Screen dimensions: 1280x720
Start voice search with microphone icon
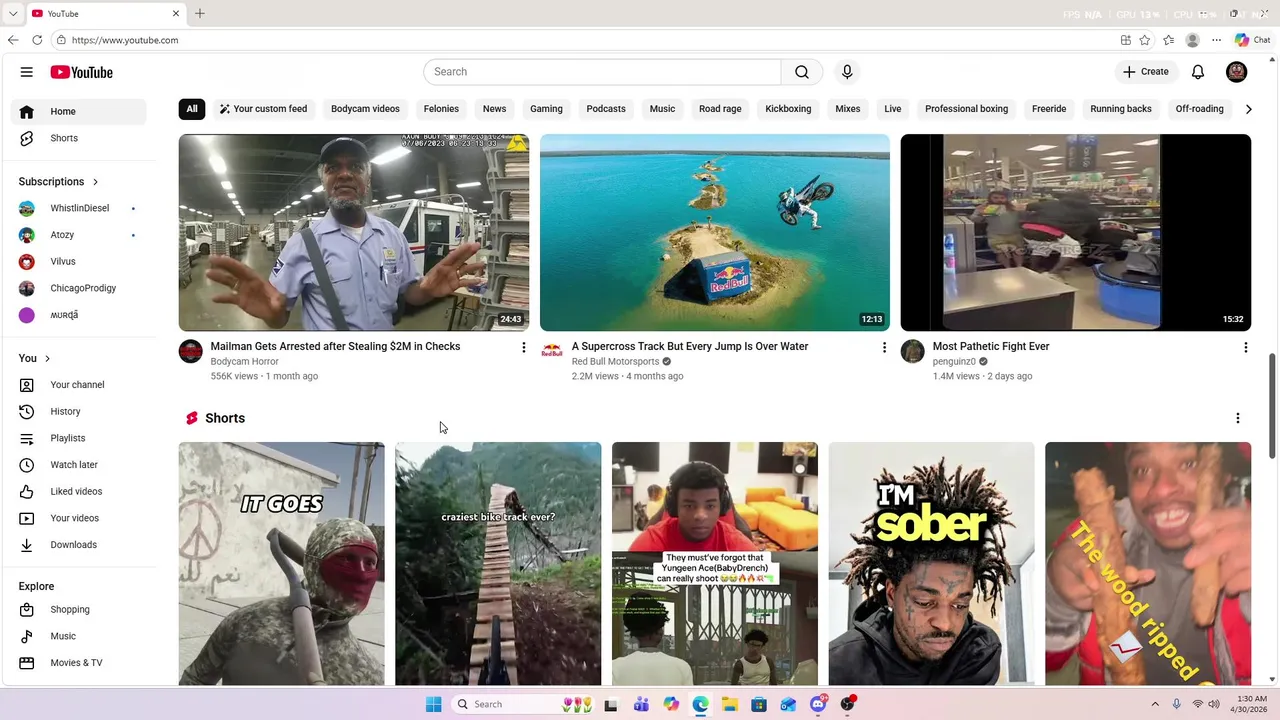[x=847, y=72]
